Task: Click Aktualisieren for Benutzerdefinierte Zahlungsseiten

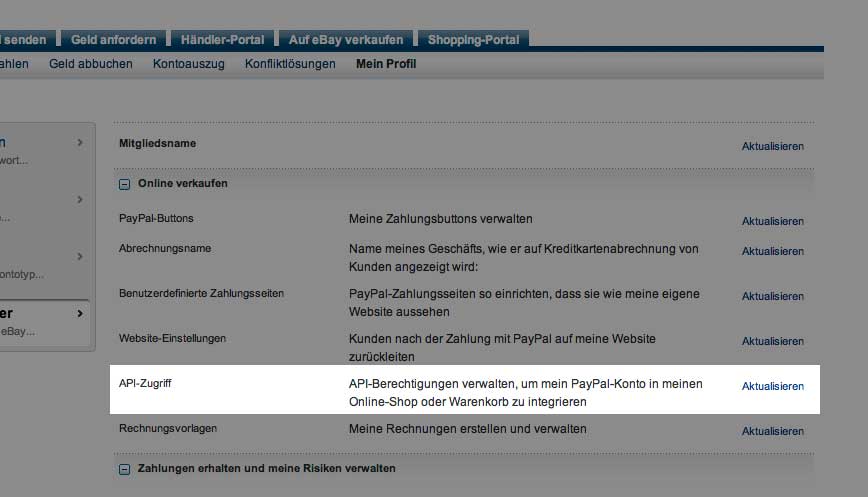Action: tap(773, 297)
